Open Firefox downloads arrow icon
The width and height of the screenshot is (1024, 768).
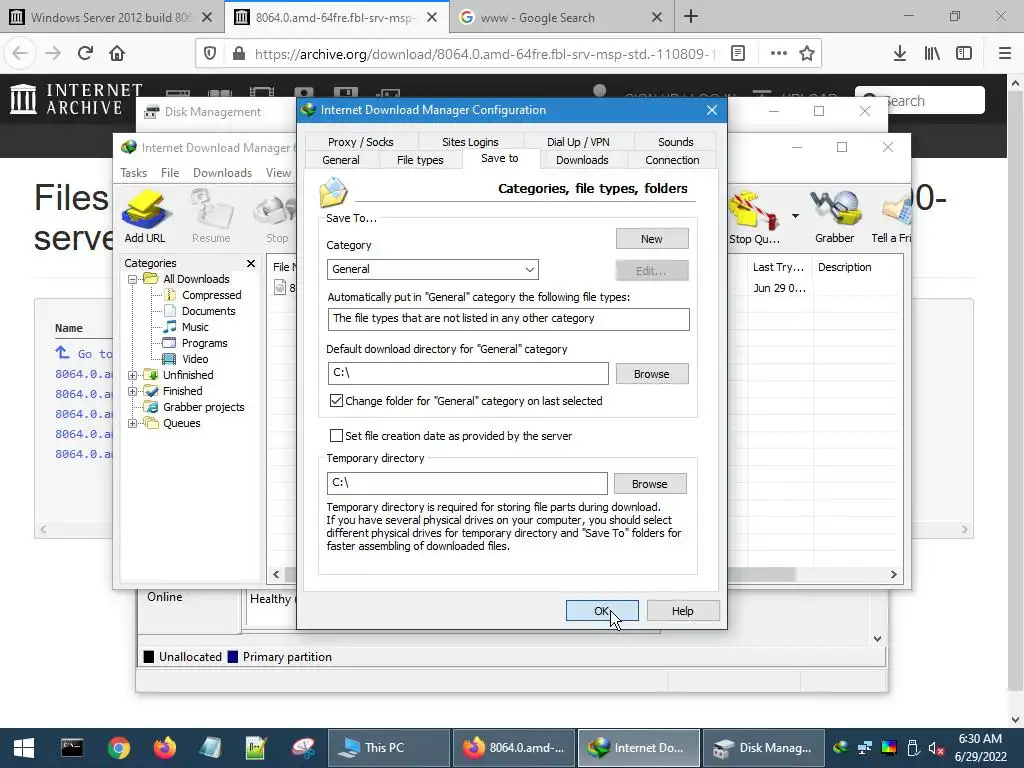900,54
